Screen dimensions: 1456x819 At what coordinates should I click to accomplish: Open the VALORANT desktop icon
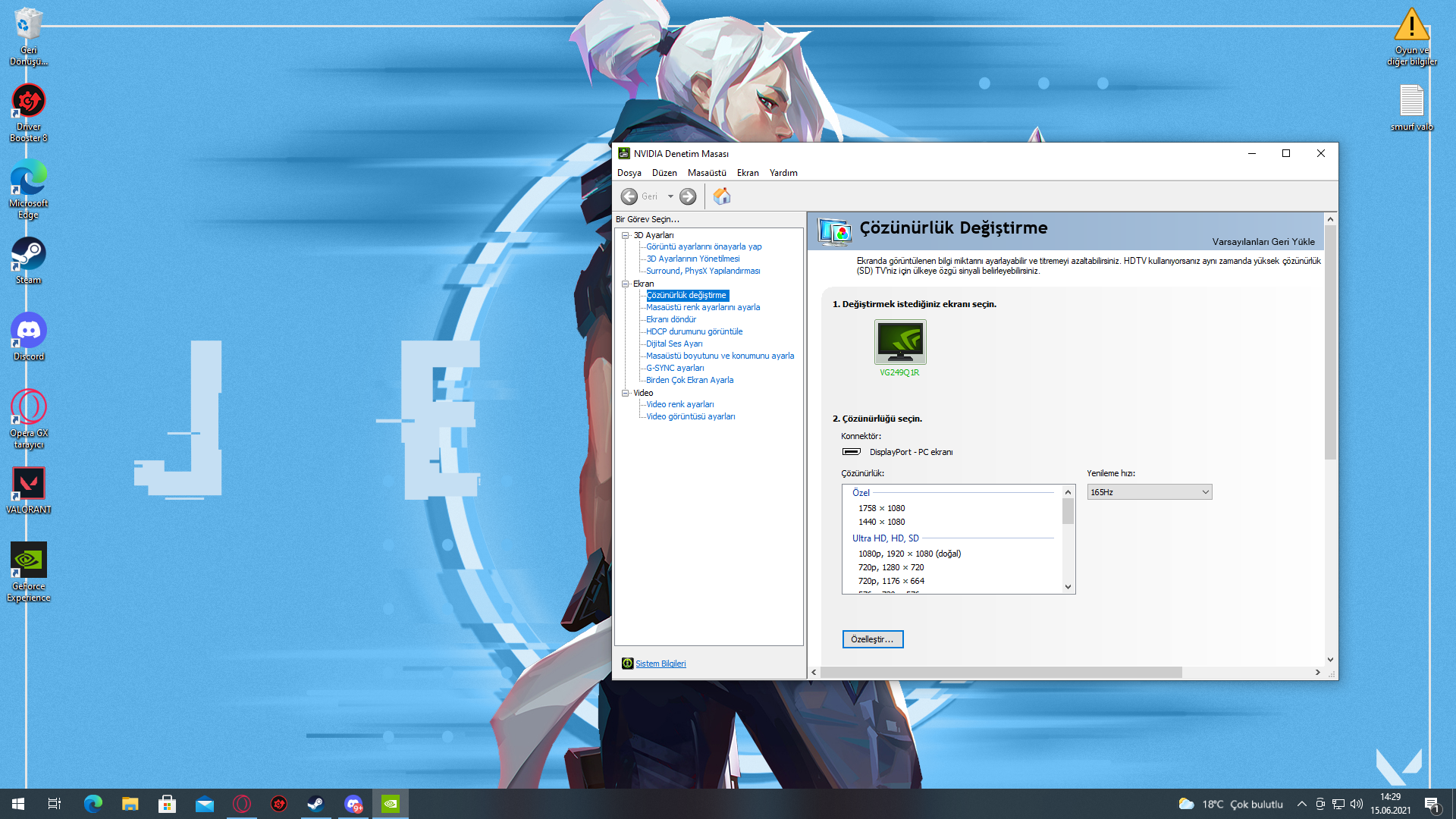pyautogui.click(x=29, y=485)
